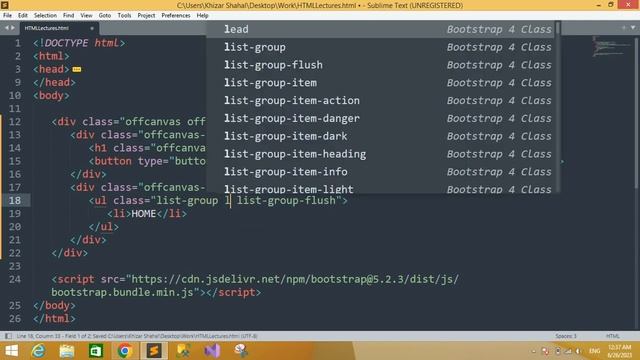Open the Tools menu

(x=124, y=16)
